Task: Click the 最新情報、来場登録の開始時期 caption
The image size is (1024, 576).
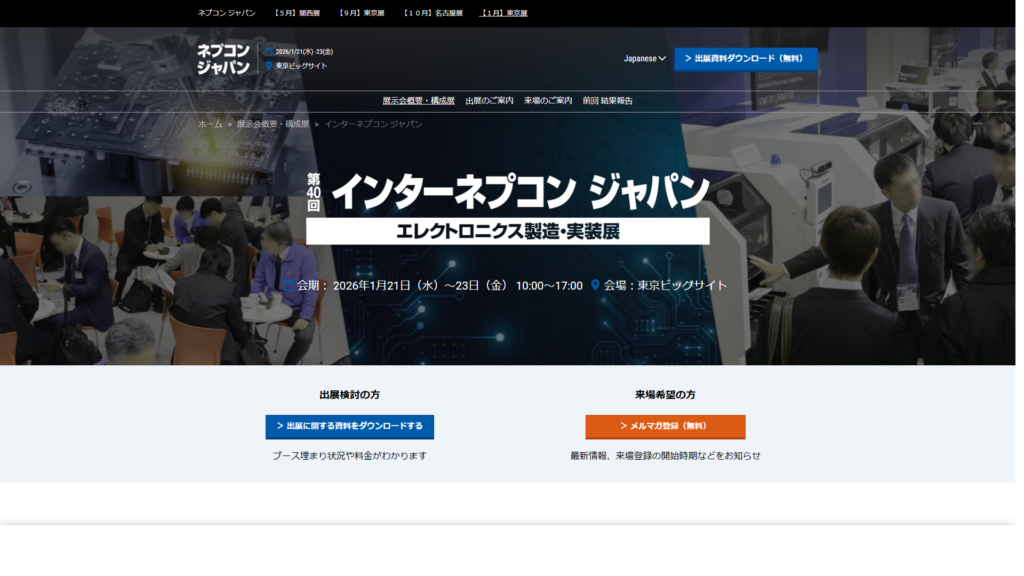Action: click(x=665, y=456)
